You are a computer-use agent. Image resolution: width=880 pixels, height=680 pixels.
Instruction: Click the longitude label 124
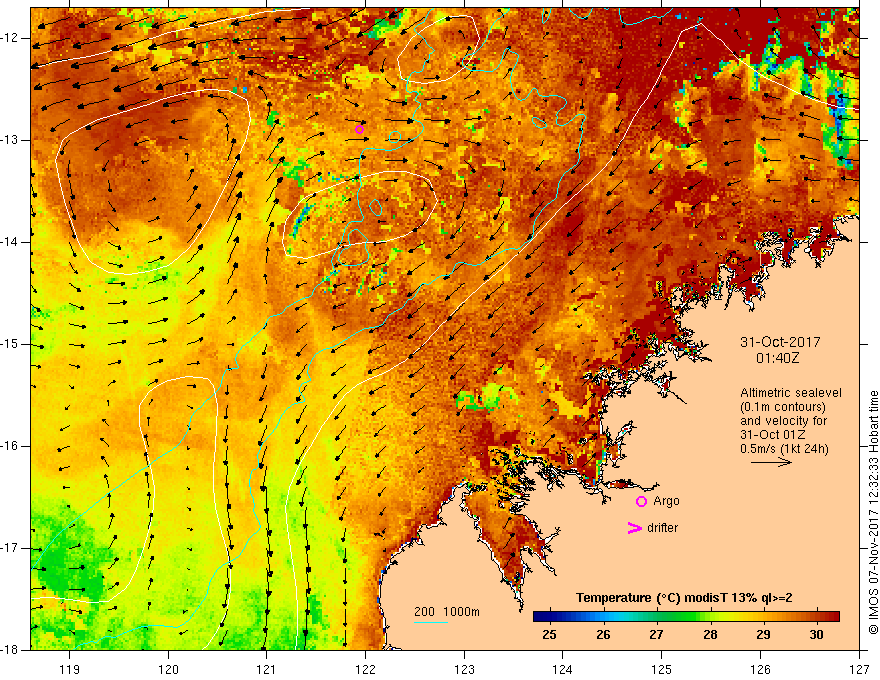[x=563, y=669]
